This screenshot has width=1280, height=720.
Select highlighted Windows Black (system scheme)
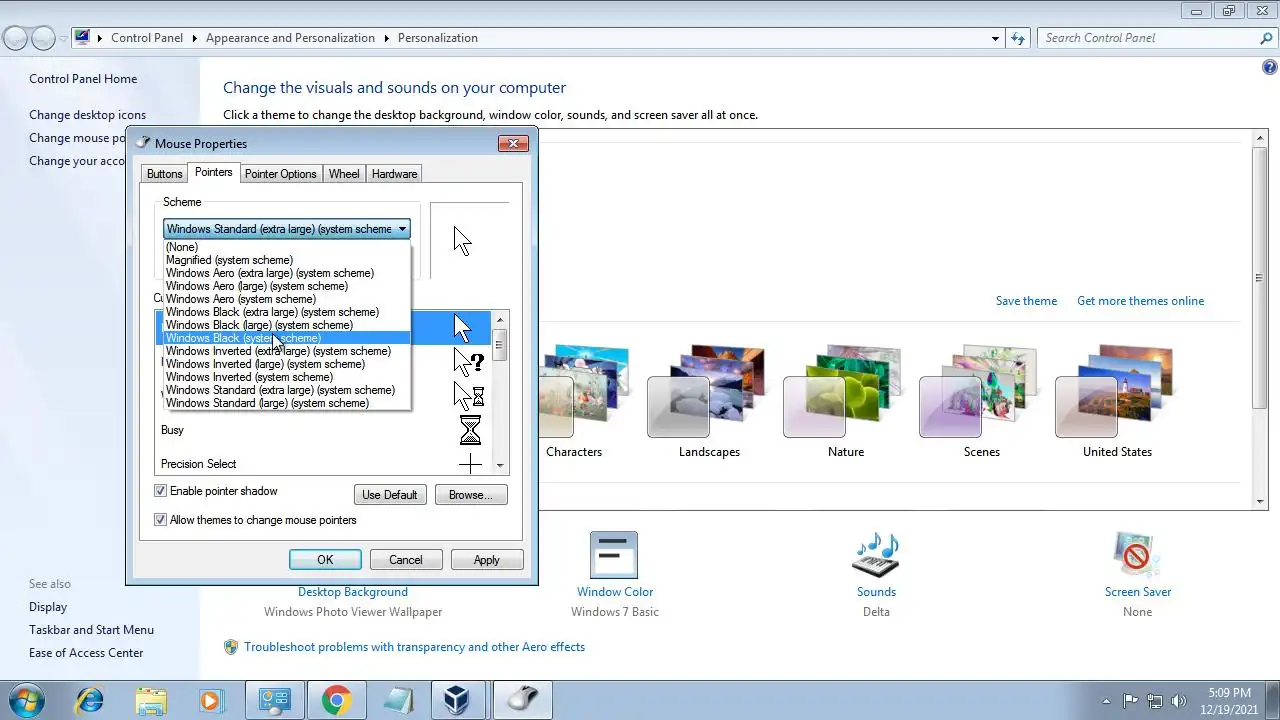coord(287,338)
